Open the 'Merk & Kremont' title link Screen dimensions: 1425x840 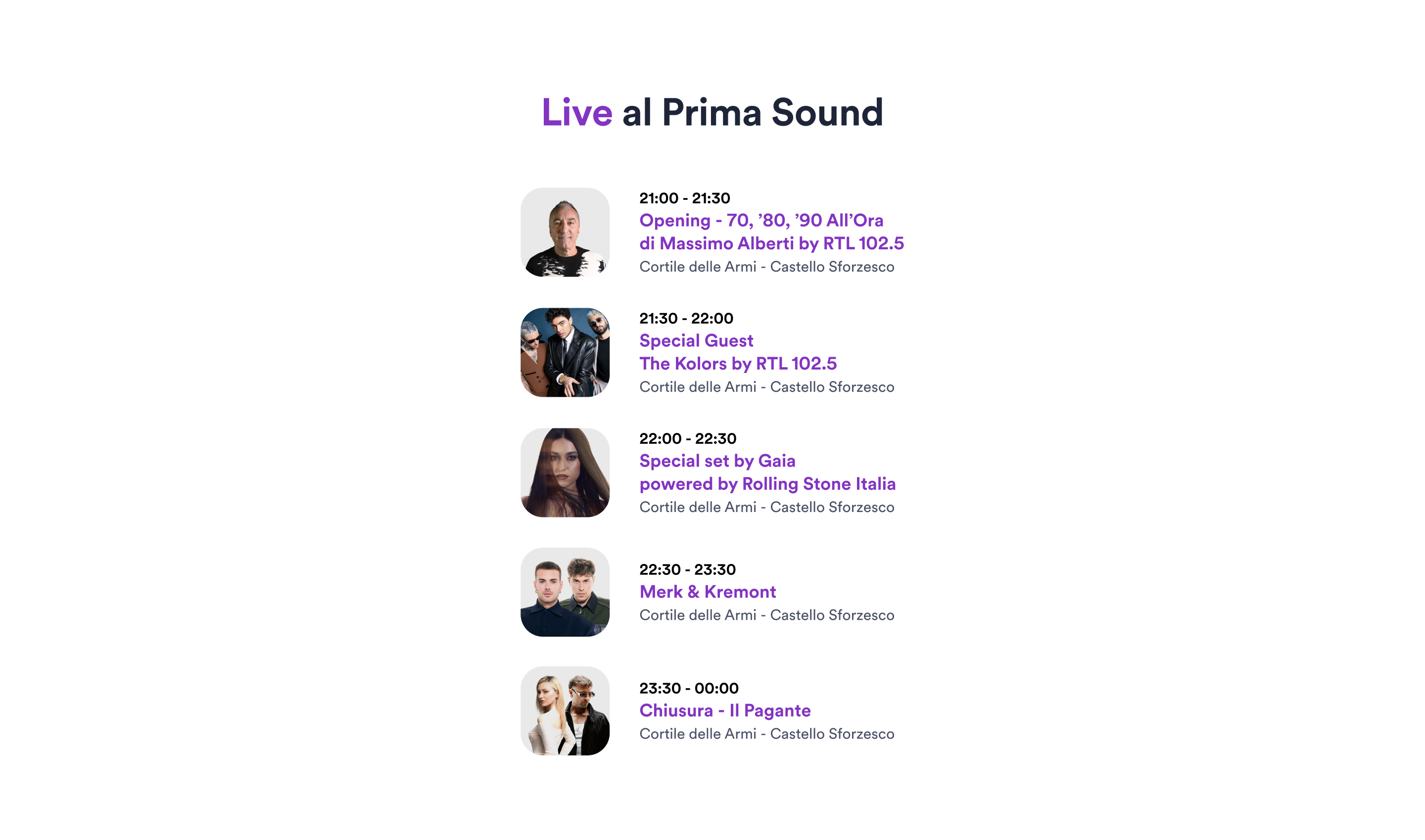(x=707, y=592)
